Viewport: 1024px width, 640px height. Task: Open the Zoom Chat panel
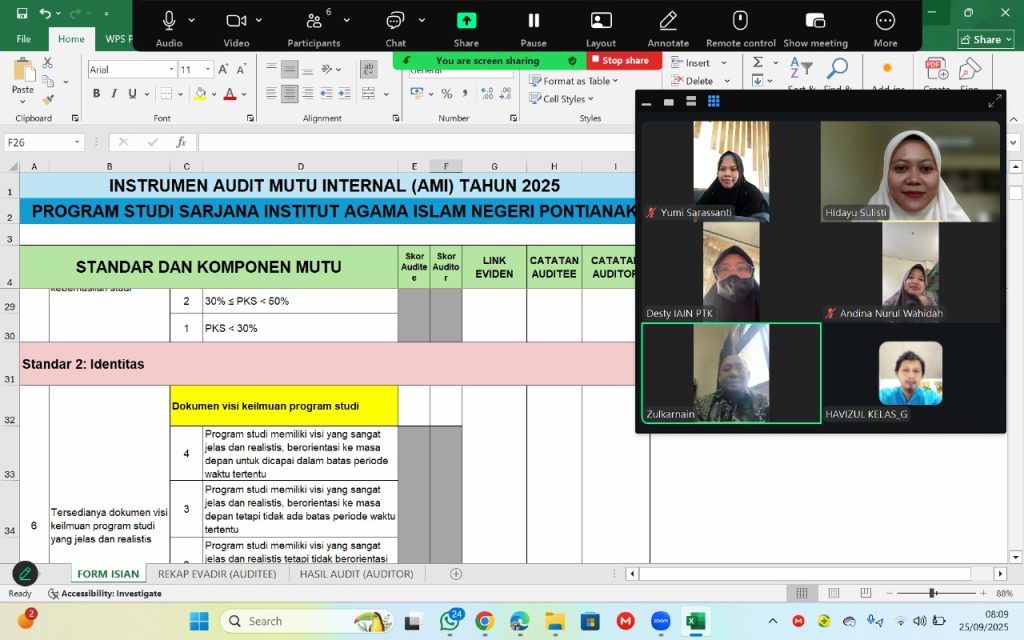click(395, 21)
